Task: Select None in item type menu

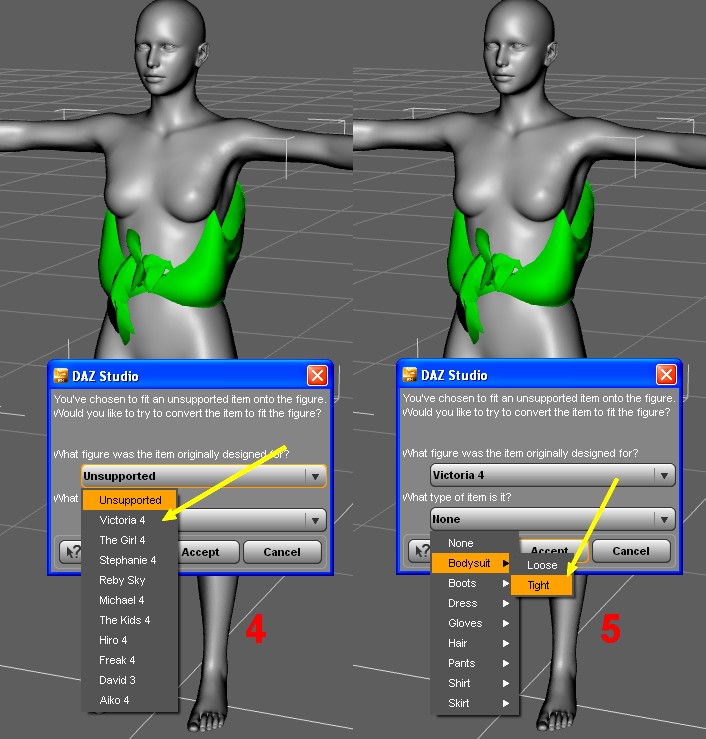Action: [475, 543]
